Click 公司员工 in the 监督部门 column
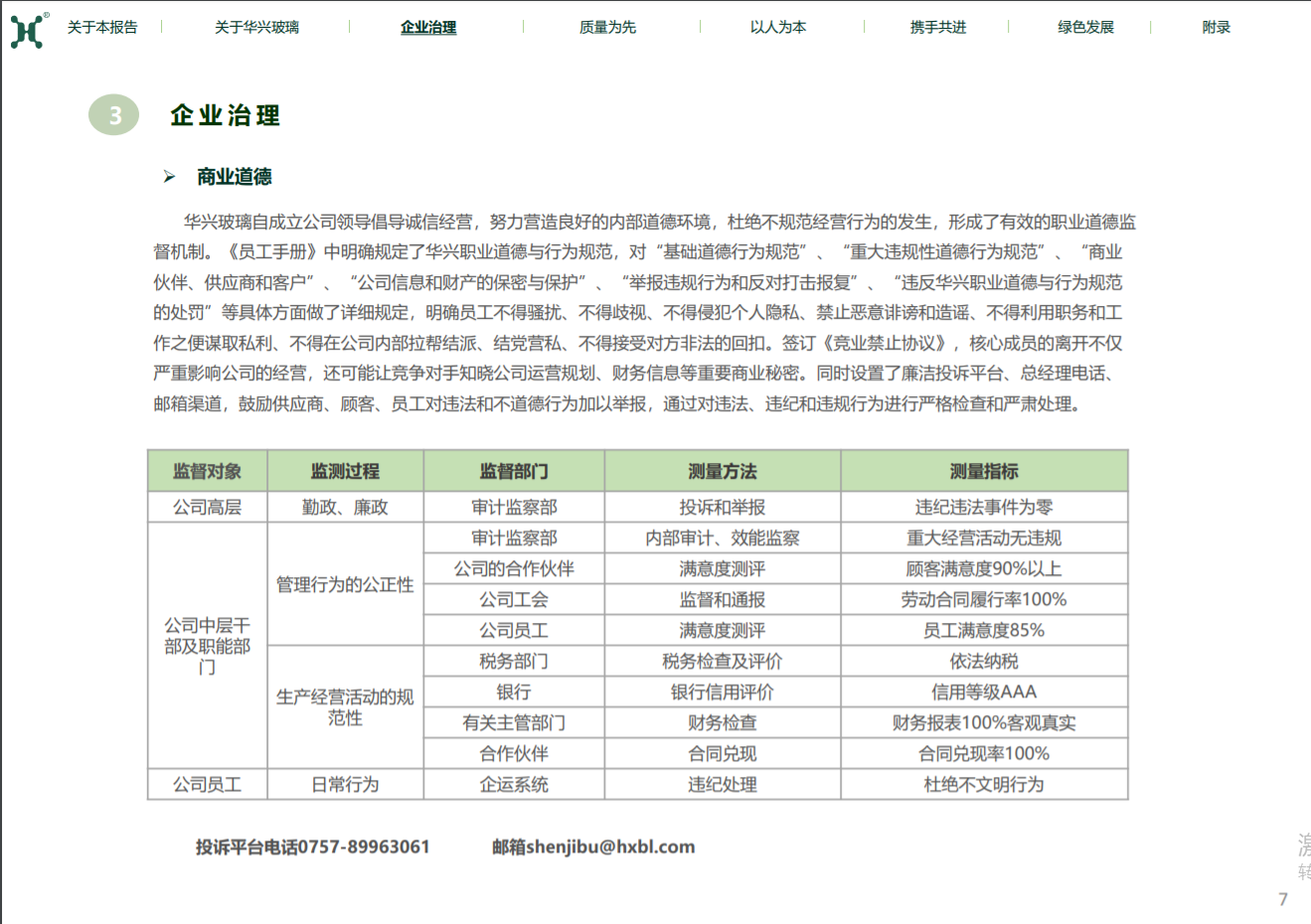Image resolution: width=1311 pixels, height=924 pixels. click(x=514, y=630)
